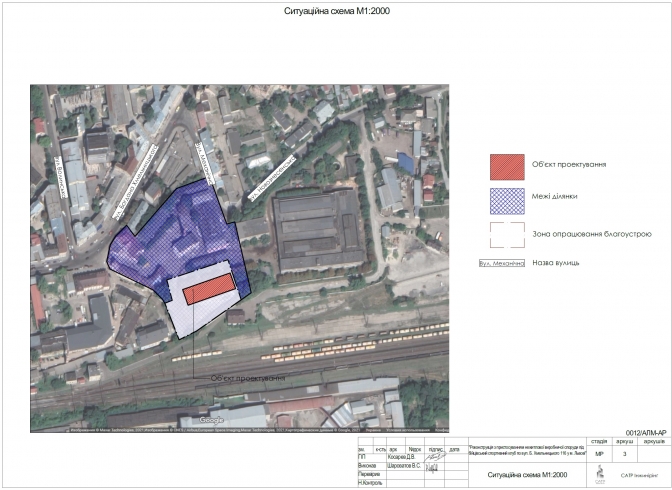
Task: Click the 'Об'єкт проектування' callout label on map
Action: (246, 379)
